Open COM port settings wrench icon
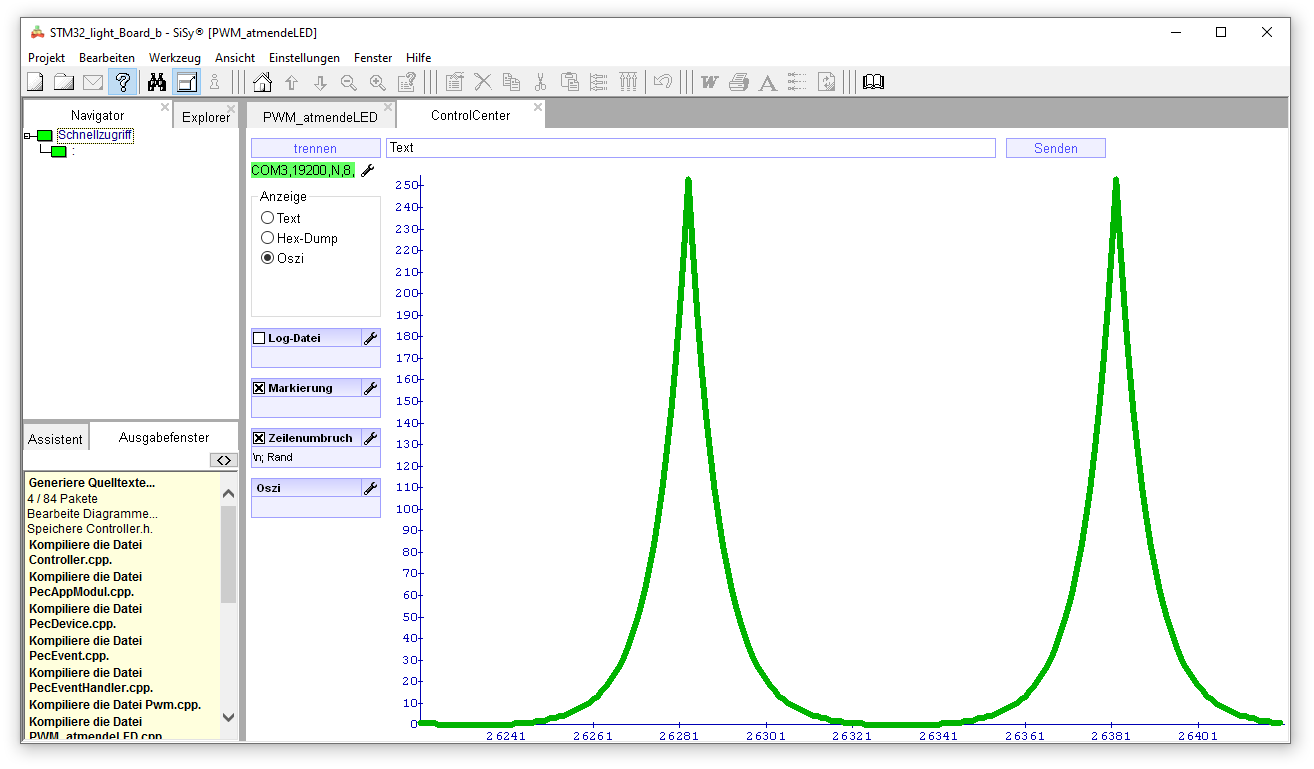Screen dimensions: 1314x769 368,171
